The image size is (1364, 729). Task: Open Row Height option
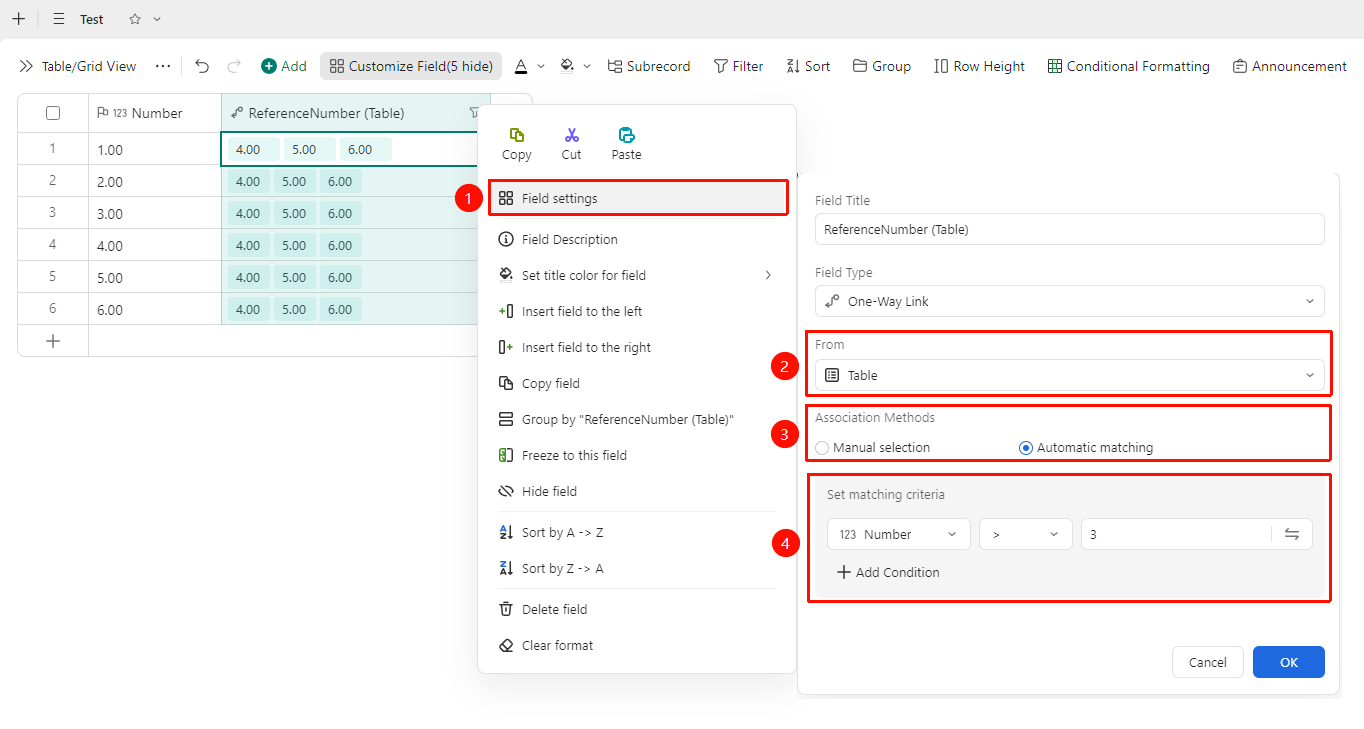(979, 66)
